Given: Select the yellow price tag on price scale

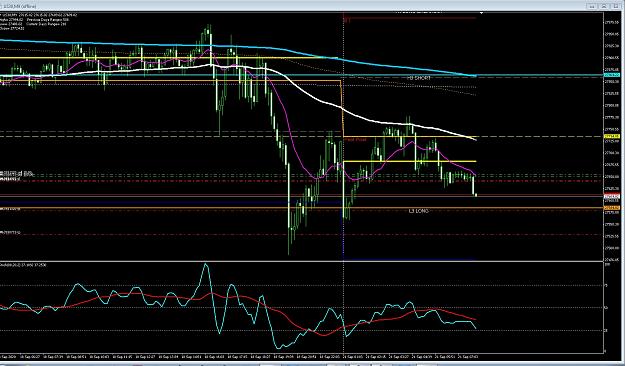Looking at the screenshot, I should tap(612, 136).
